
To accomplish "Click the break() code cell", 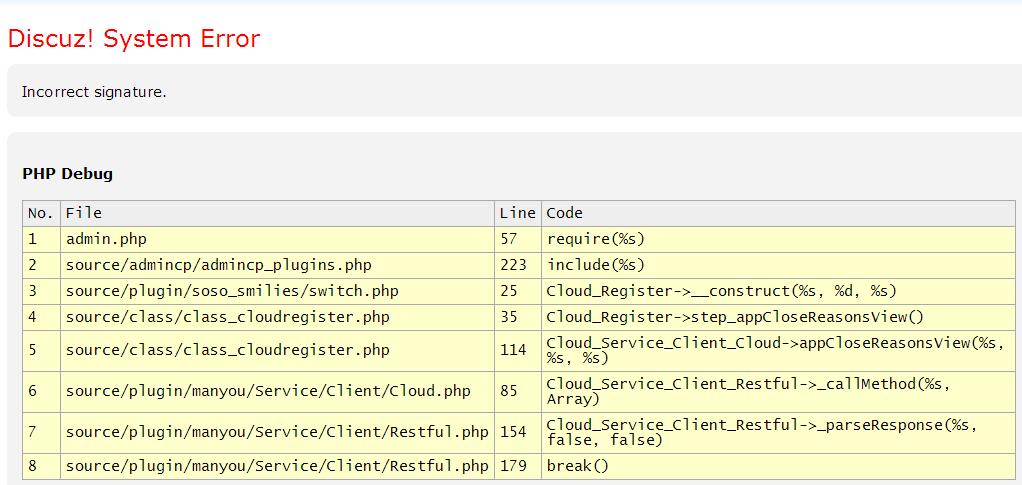I will tap(577, 466).
